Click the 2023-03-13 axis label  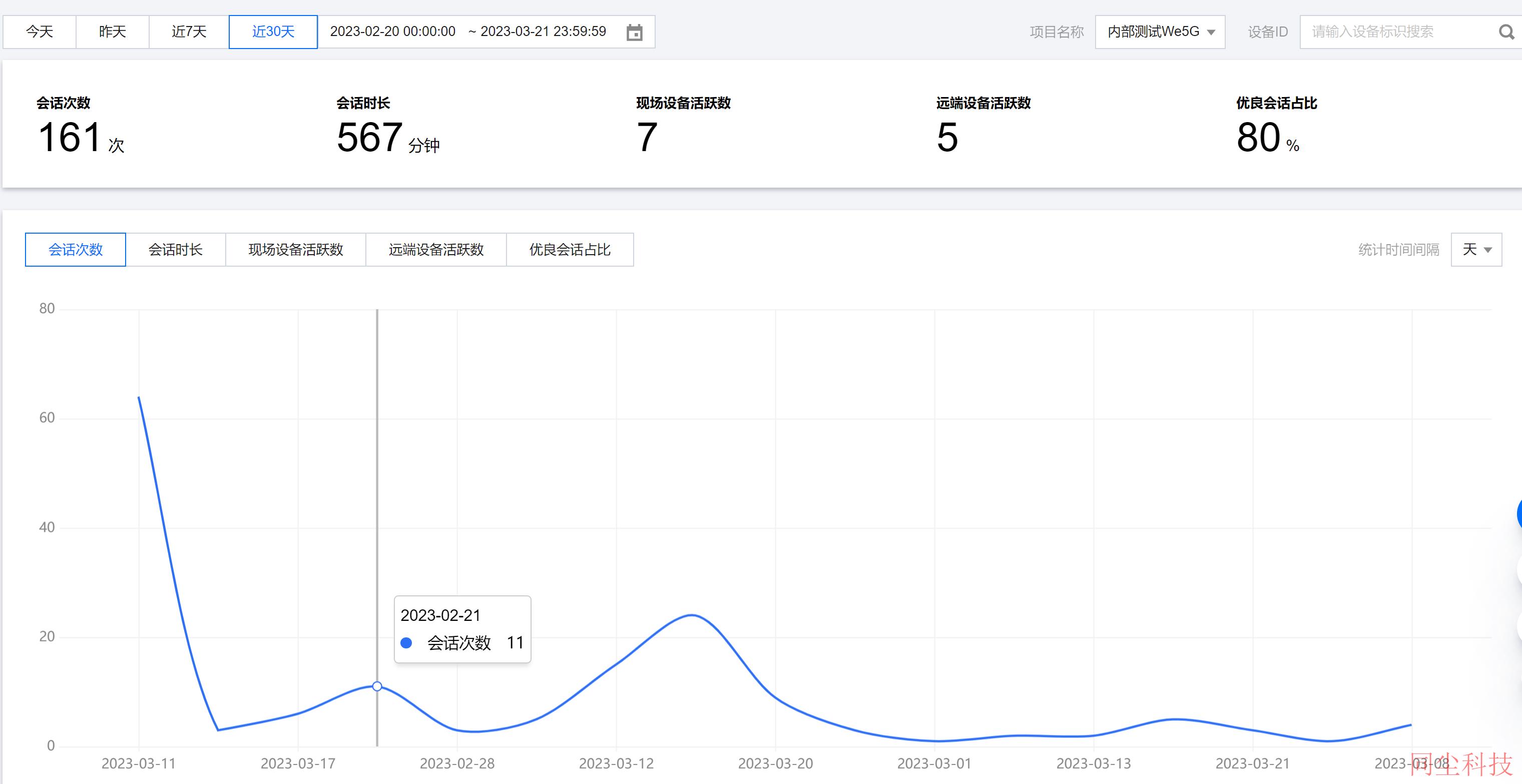click(x=1094, y=763)
